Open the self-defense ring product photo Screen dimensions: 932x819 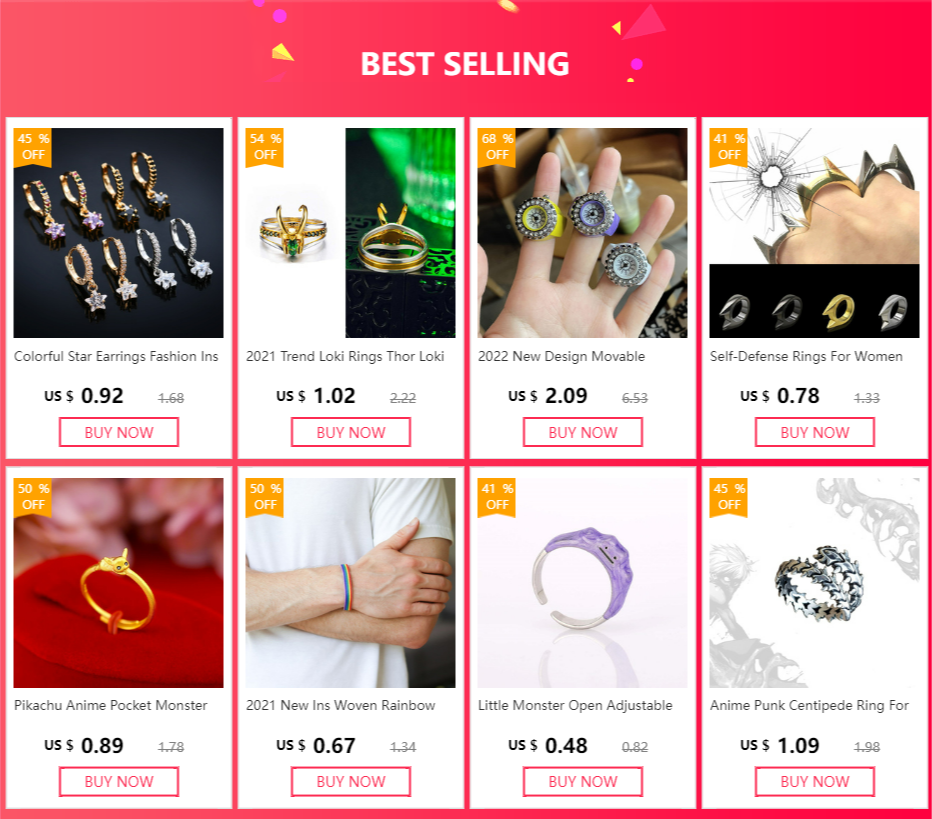click(814, 233)
